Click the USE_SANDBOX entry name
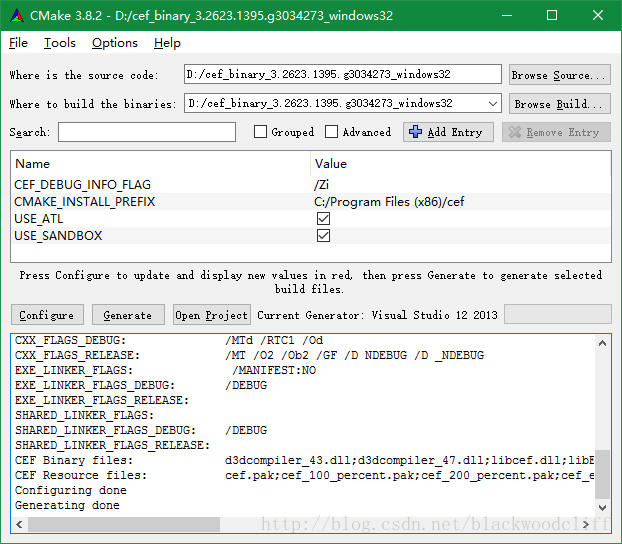Viewport: 622px width, 544px height. 58,236
